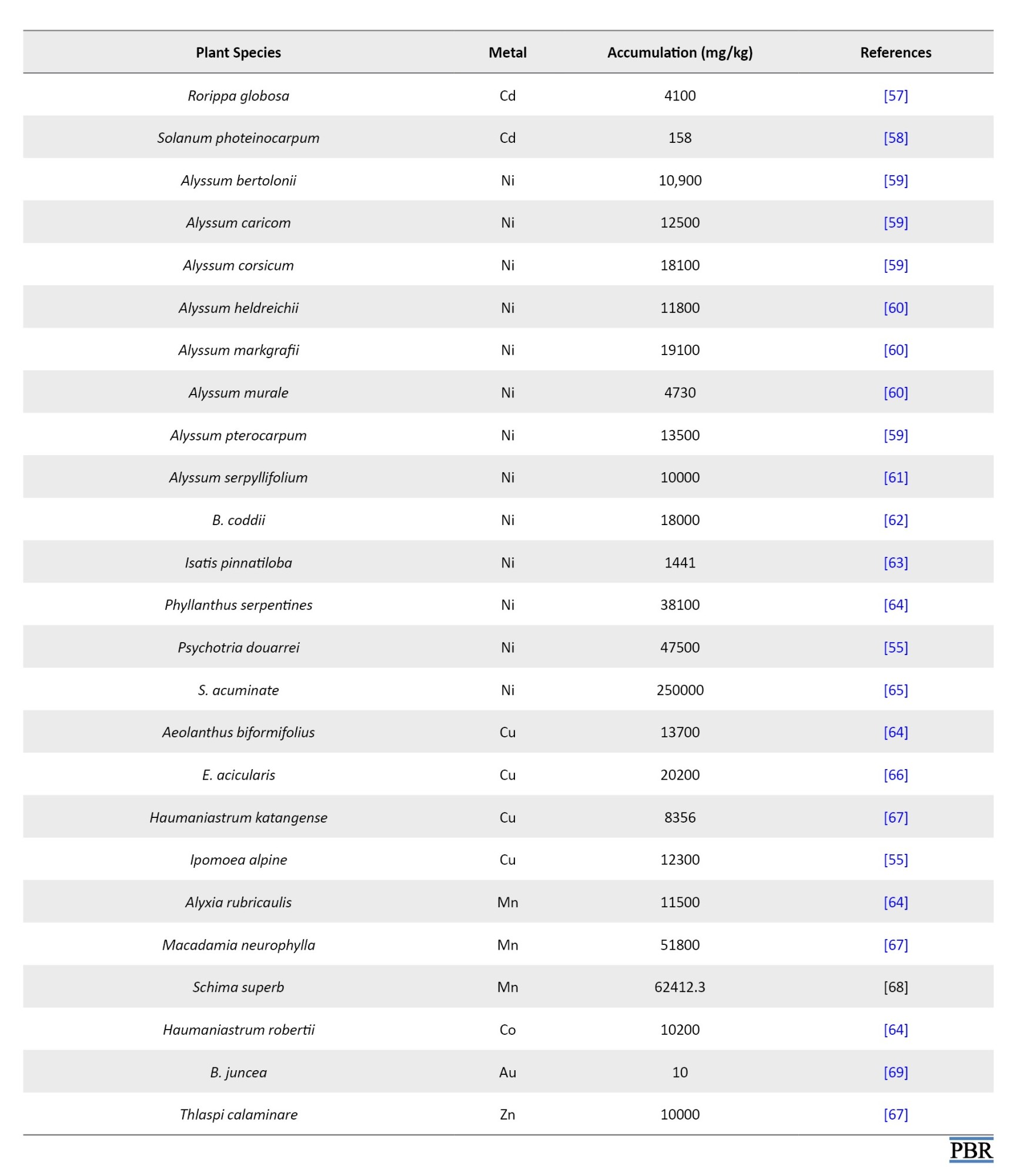
Task: Open reference [58] for Solanum photeinocarpum
Action: pos(895,138)
